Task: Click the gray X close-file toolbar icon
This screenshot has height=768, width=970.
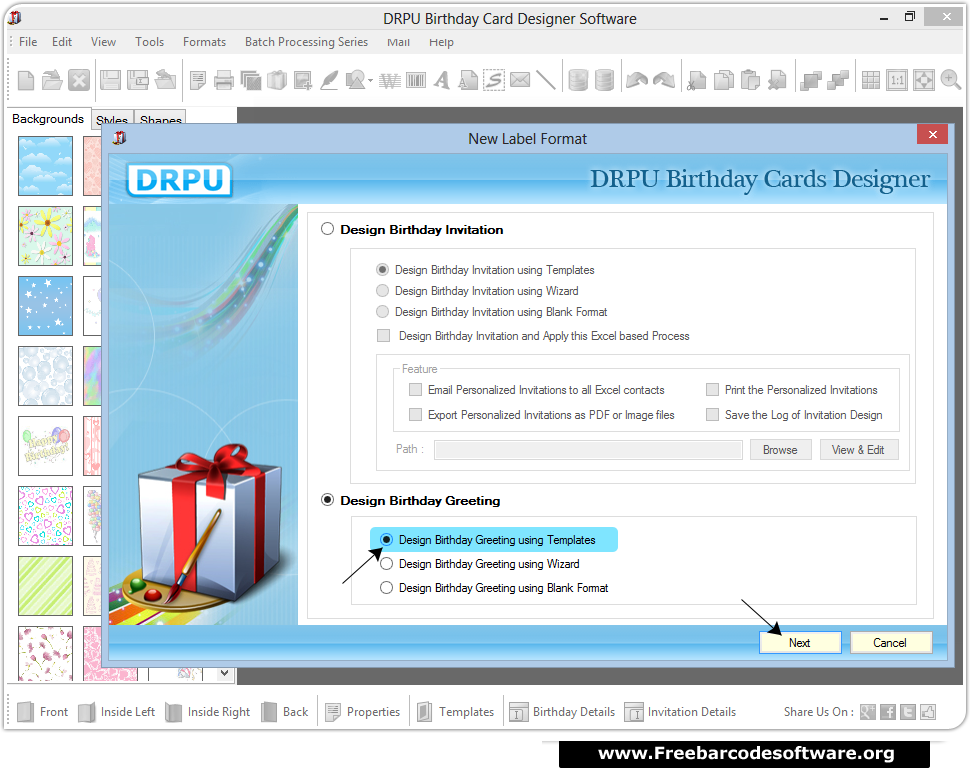Action: [x=79, y=80]
